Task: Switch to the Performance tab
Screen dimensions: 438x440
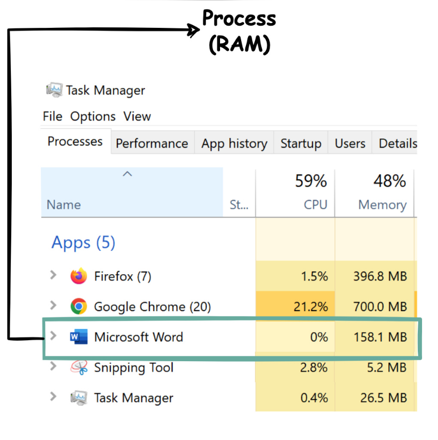Action: pos(152,143)
